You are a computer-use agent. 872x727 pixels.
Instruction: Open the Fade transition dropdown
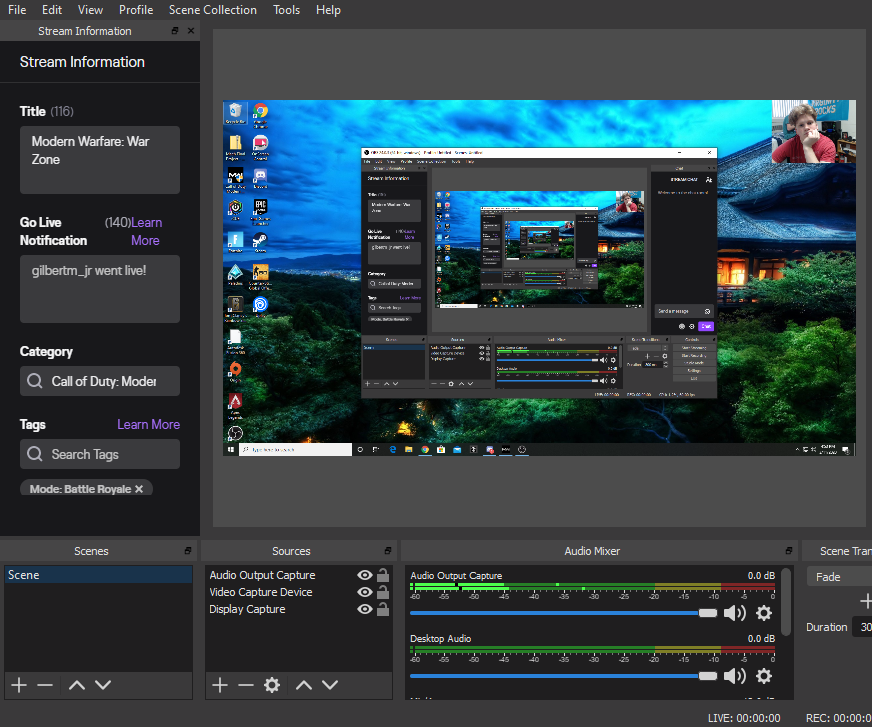[x=842, y=576]
